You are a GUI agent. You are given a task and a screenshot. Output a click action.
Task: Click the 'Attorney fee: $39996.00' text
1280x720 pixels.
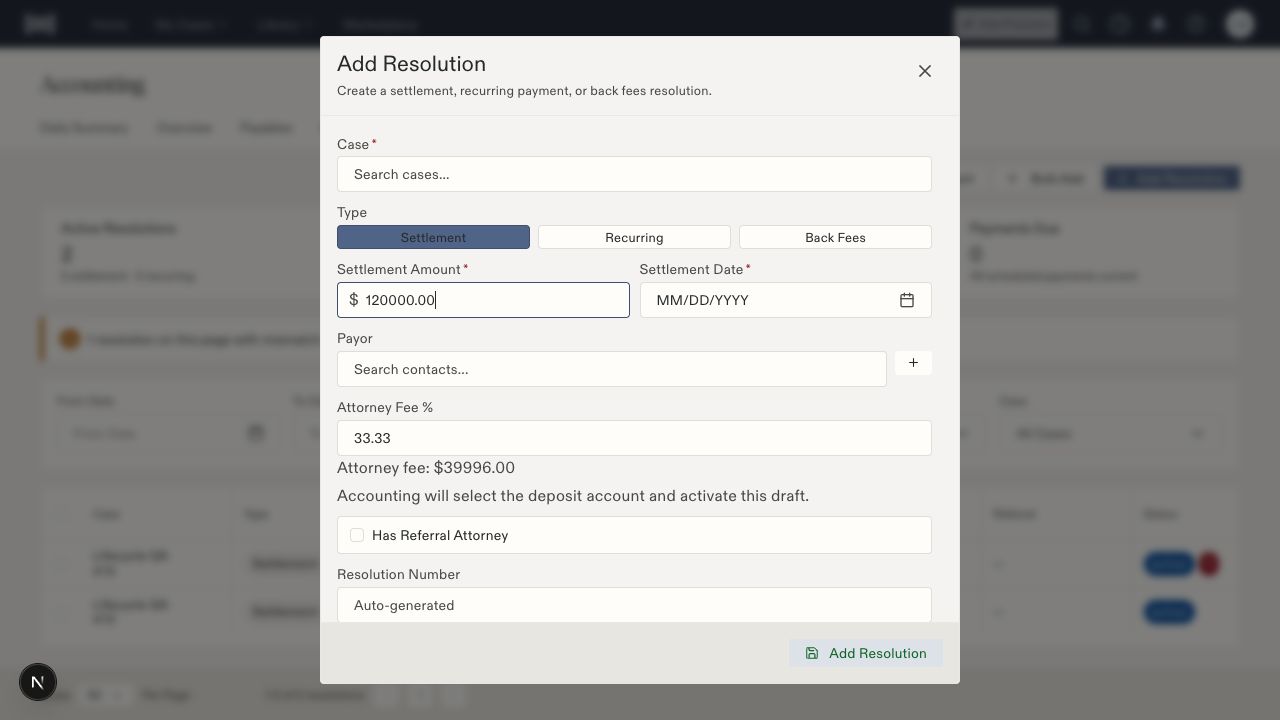click(426, 468)
